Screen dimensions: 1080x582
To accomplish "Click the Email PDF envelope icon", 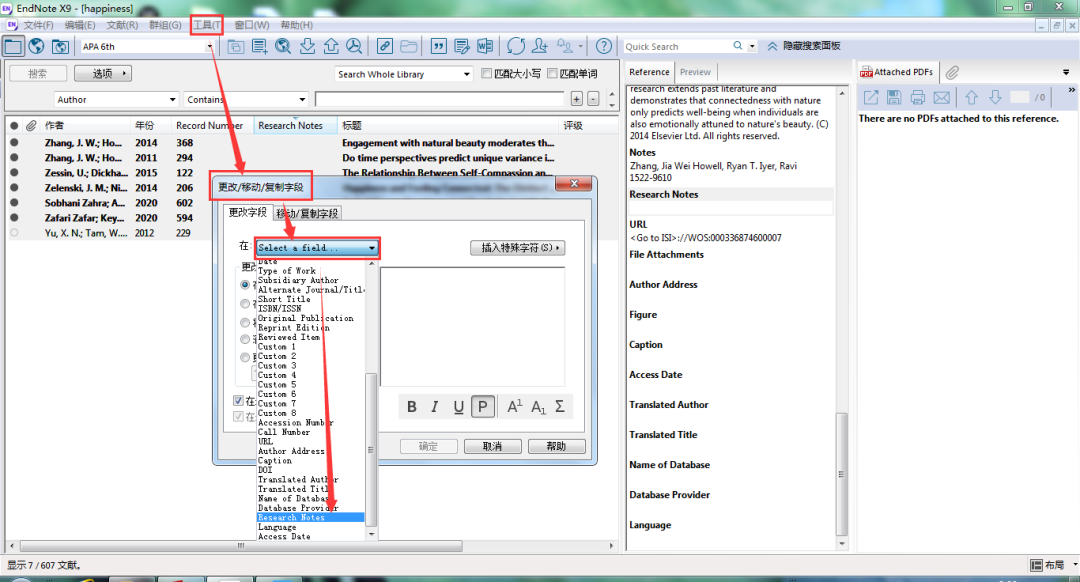I will click(x=942, y=97).
